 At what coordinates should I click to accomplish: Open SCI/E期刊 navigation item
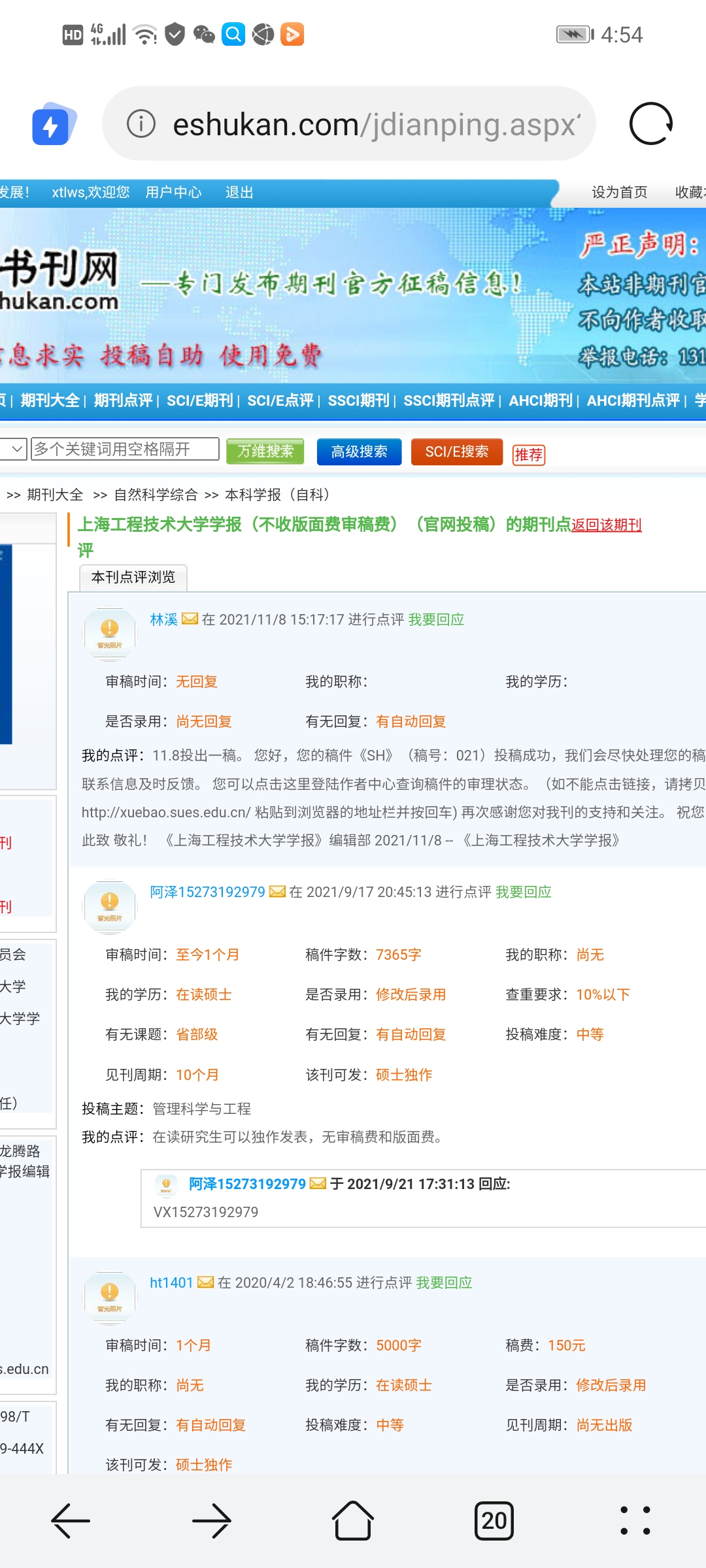pos(200,400)
